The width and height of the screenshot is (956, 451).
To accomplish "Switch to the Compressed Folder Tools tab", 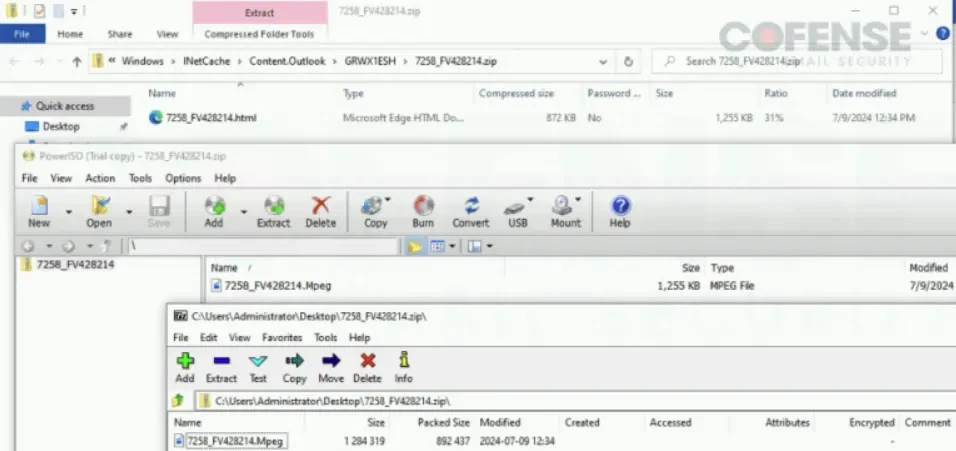I will coord(259,34).
